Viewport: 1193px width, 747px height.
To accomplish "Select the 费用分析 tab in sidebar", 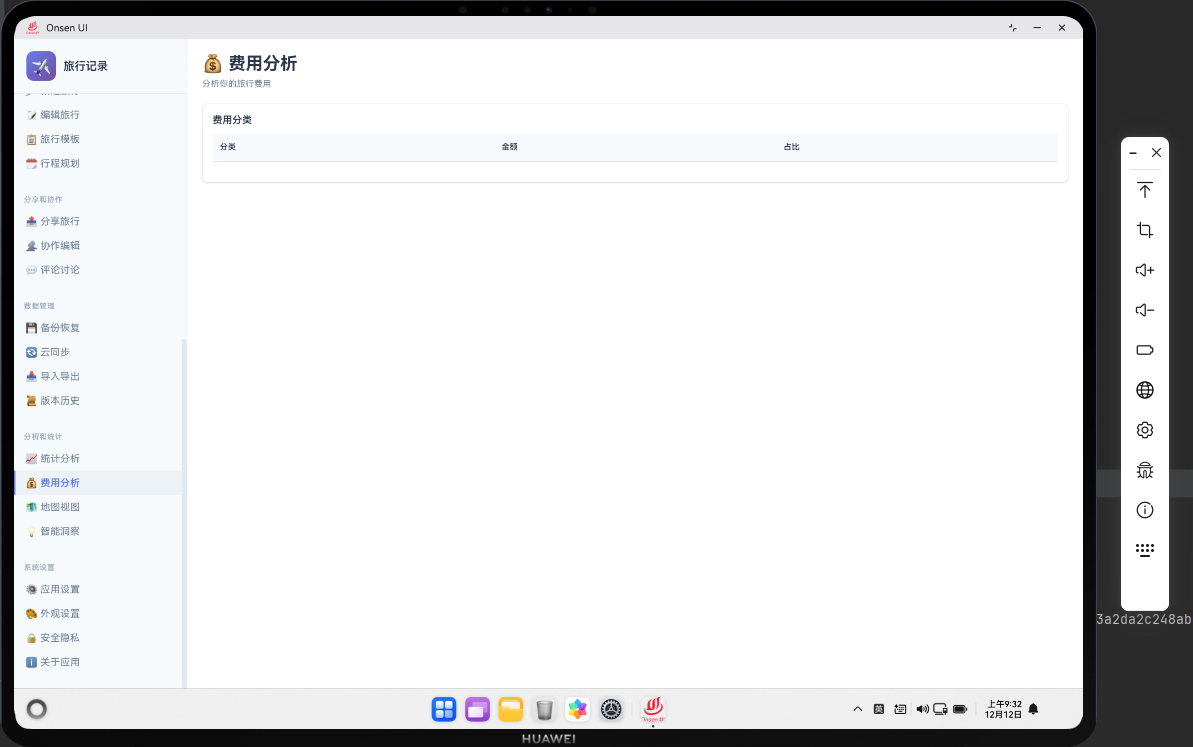I will pos(59,482).
